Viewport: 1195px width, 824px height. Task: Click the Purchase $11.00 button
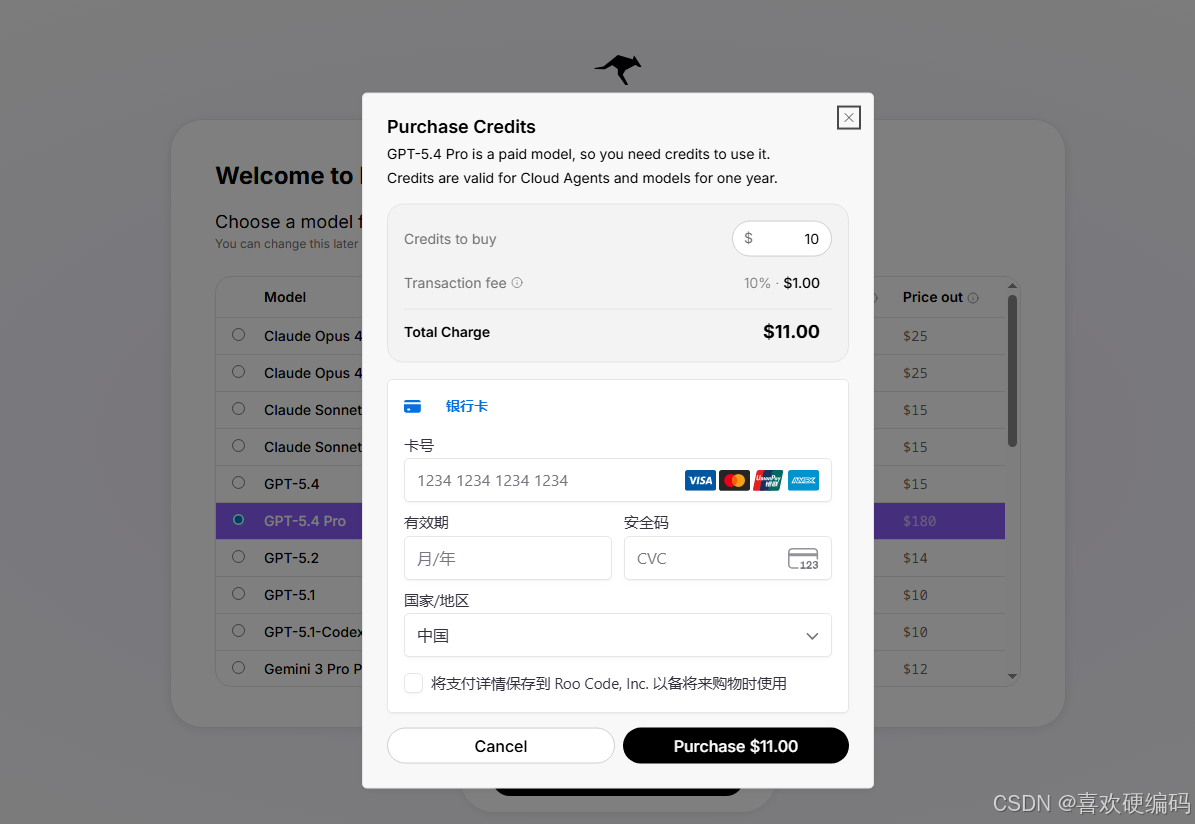[735, 745]
